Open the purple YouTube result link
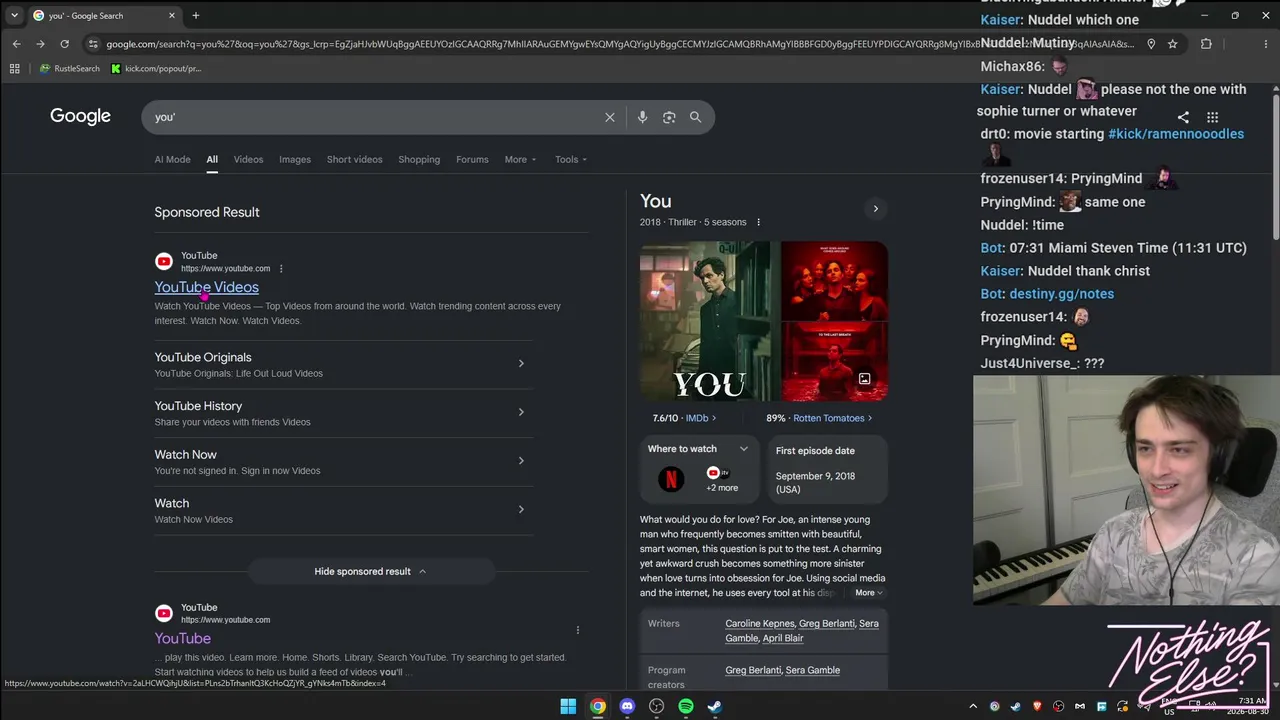This screenshot has width=1280, height=720. (182, 638)
